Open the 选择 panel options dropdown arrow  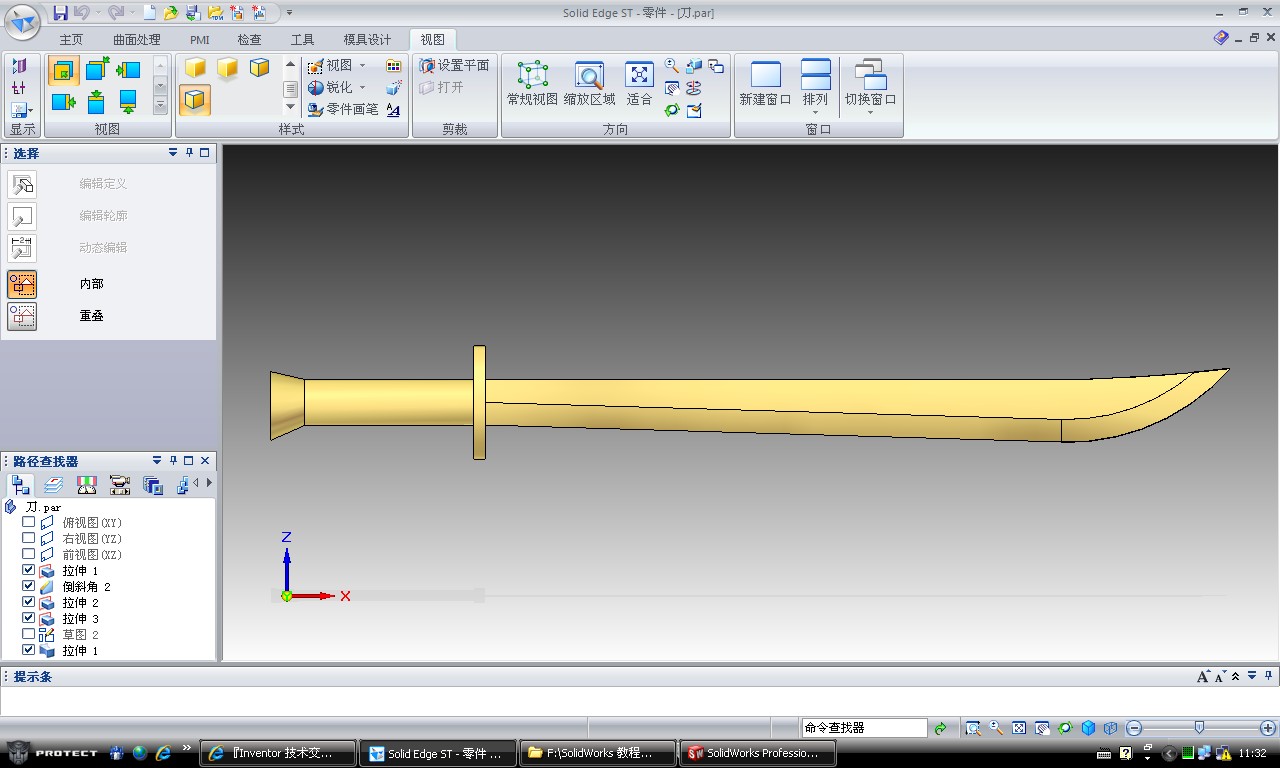point(173,153)
